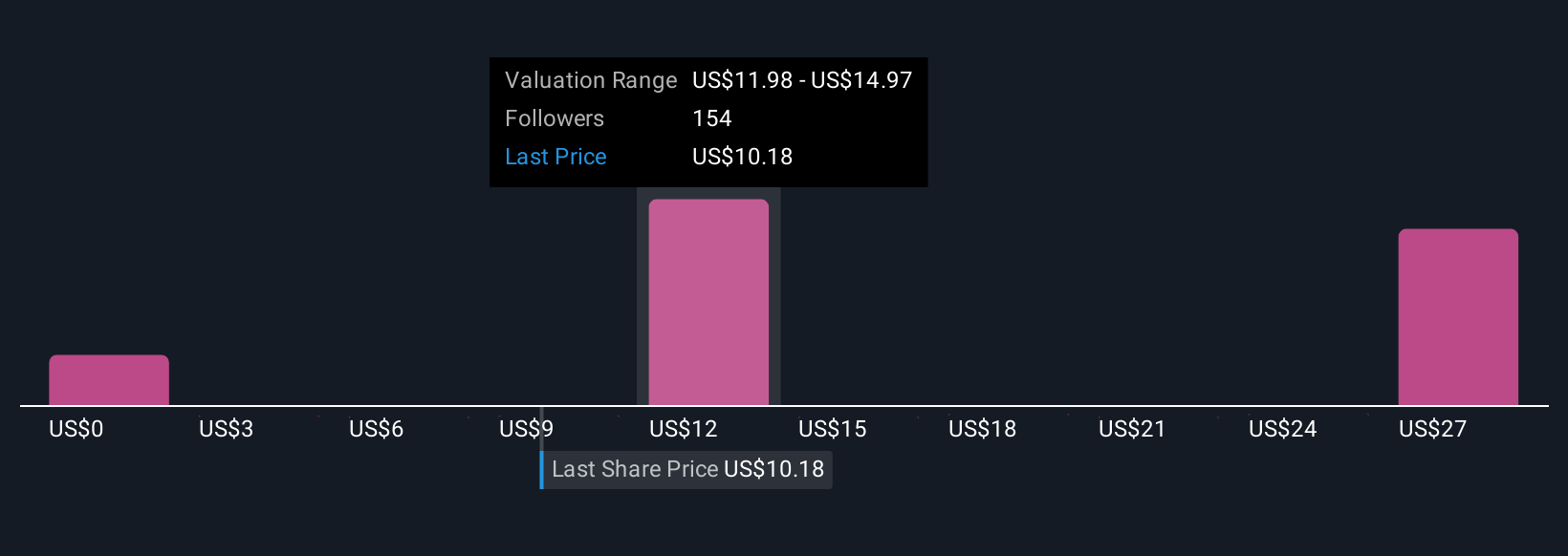1568x556 pixels.
Task: Click the Followers label in tooltip
Action: coord(555,118)
